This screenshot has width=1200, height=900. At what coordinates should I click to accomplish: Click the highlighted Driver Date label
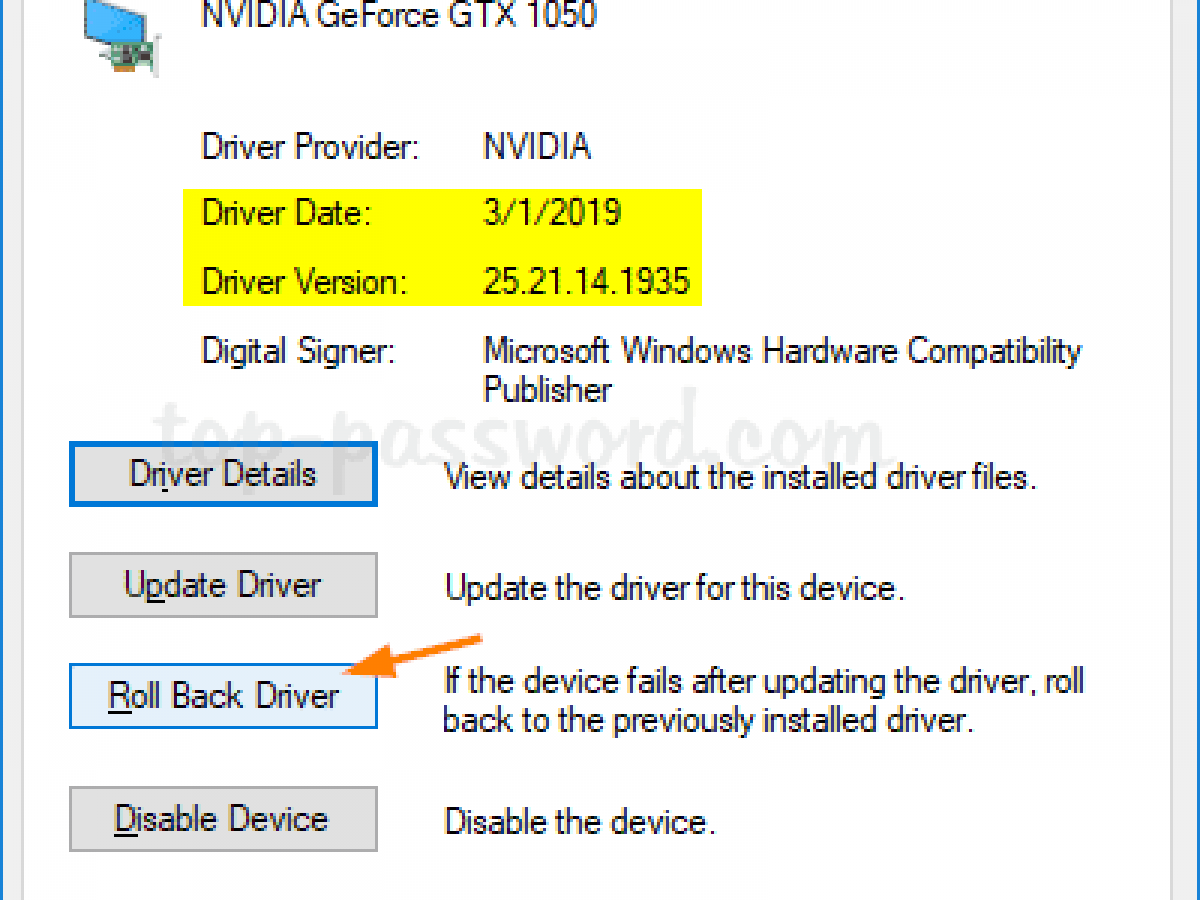click(x=286, y=213)
